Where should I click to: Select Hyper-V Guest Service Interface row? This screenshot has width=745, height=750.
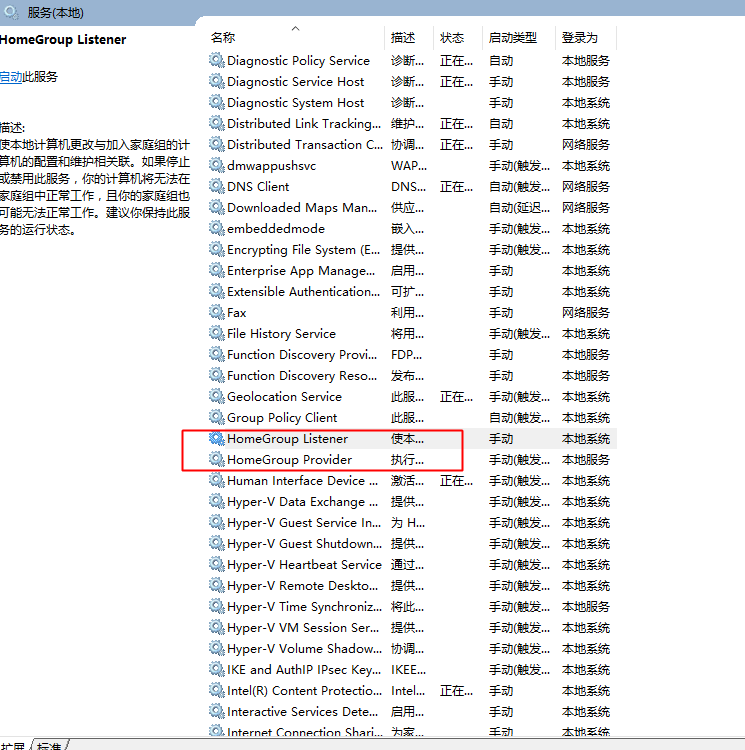412,523
